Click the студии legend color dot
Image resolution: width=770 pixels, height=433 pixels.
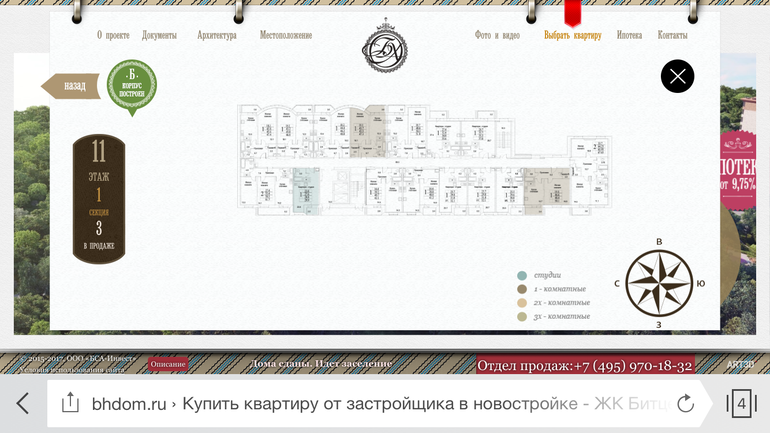[x=521, y=275]
